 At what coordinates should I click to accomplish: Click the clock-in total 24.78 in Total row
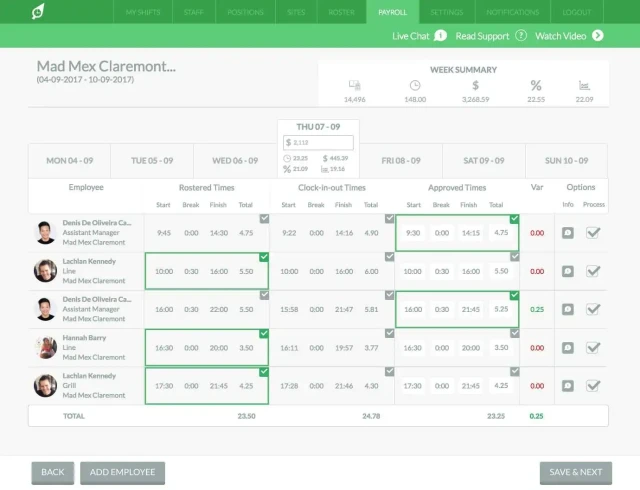coord(371,416)
